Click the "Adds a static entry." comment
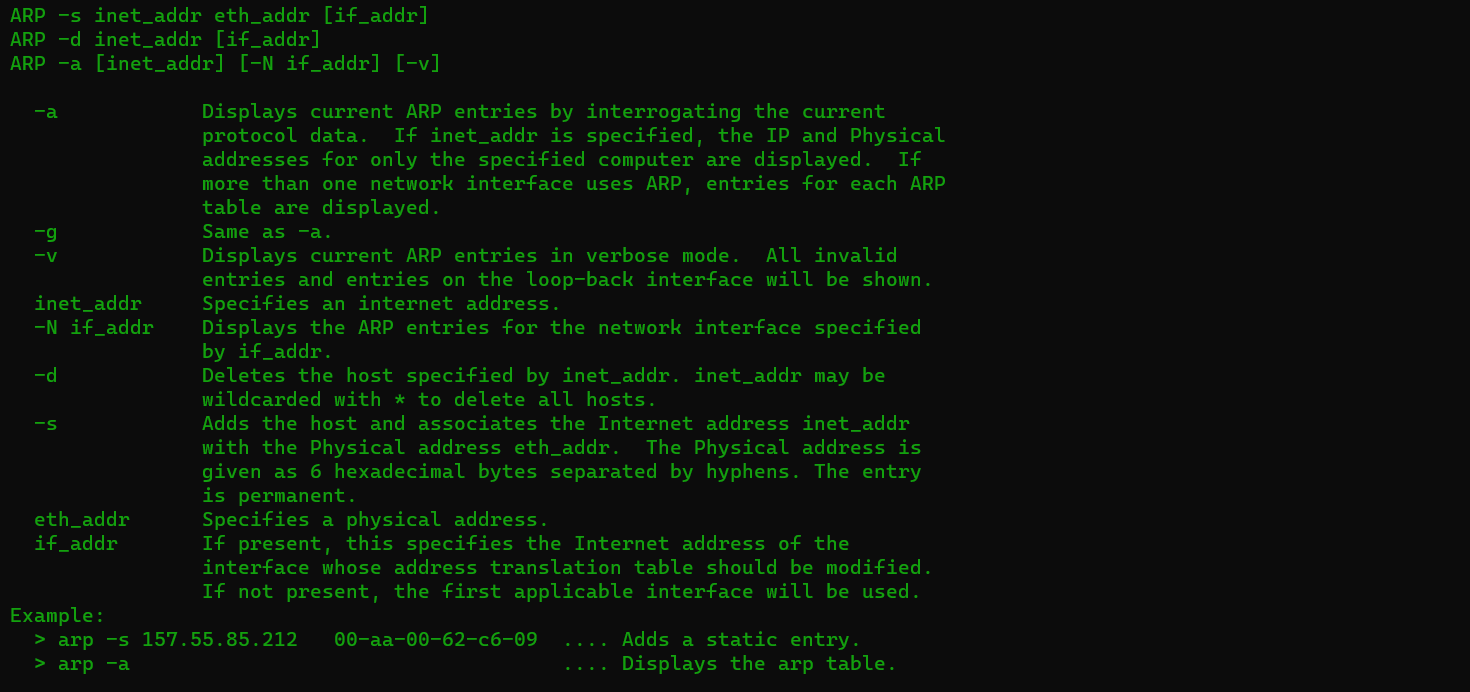Image resolution: width=1470 pixels, height=692 pixels. (x=741, y=639)
